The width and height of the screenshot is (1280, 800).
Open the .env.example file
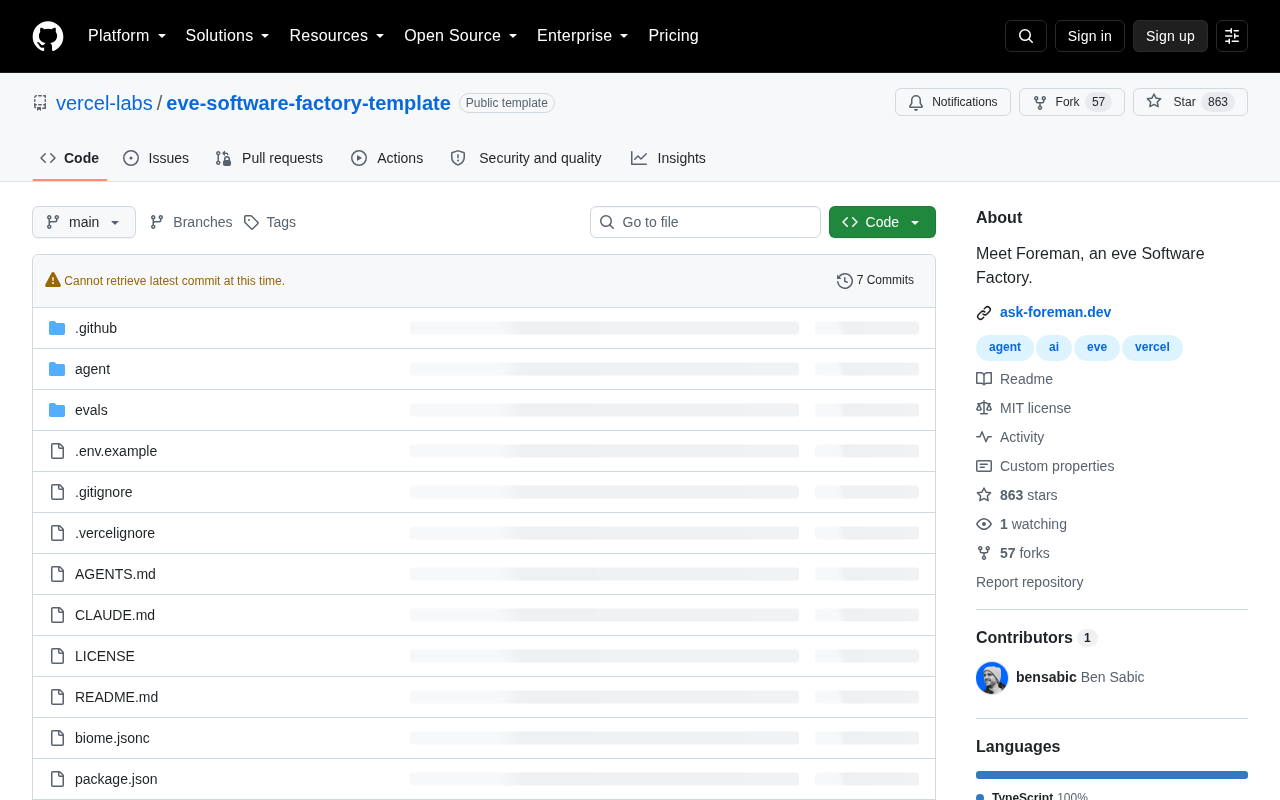pyautogui.click(x=116, y=451)
